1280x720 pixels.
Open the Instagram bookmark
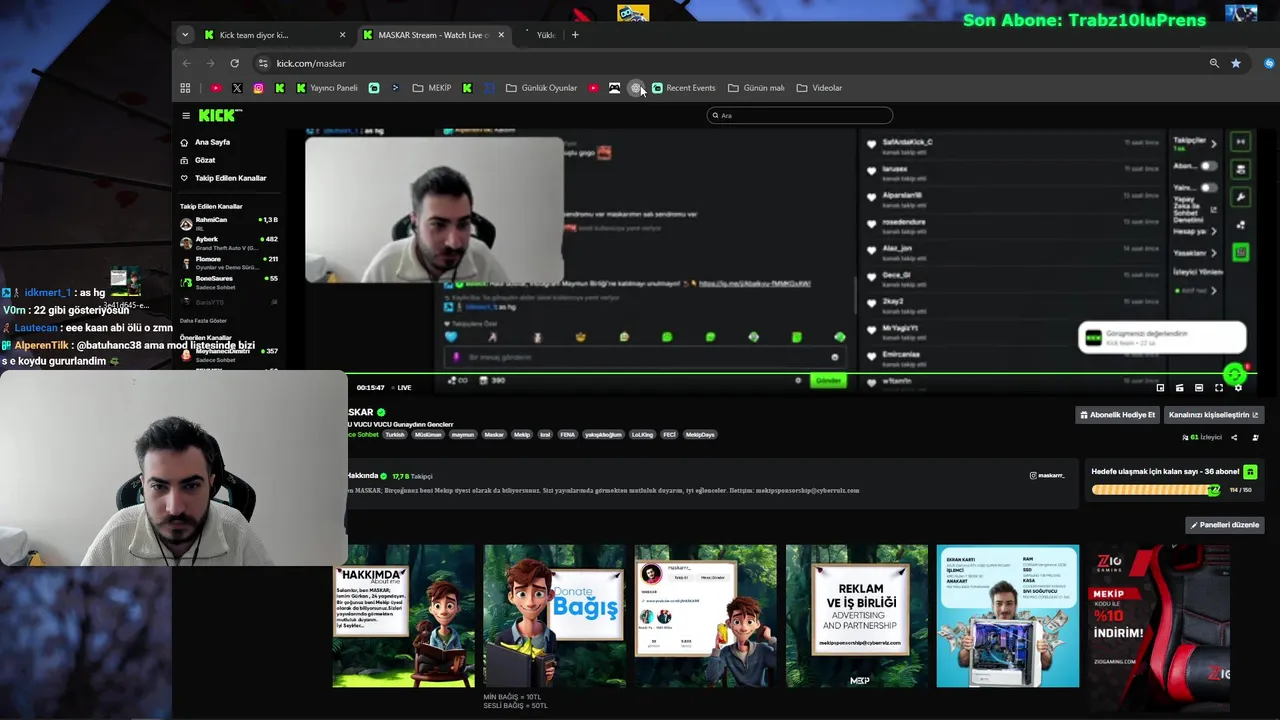258,88
